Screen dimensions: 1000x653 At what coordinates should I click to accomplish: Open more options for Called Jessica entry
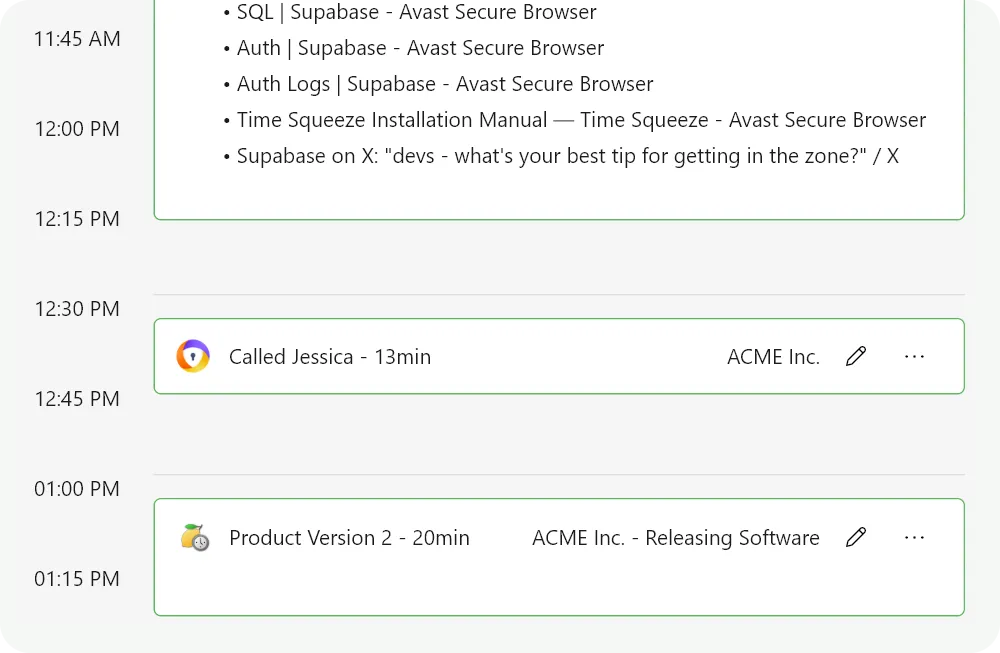click(914, 356)
